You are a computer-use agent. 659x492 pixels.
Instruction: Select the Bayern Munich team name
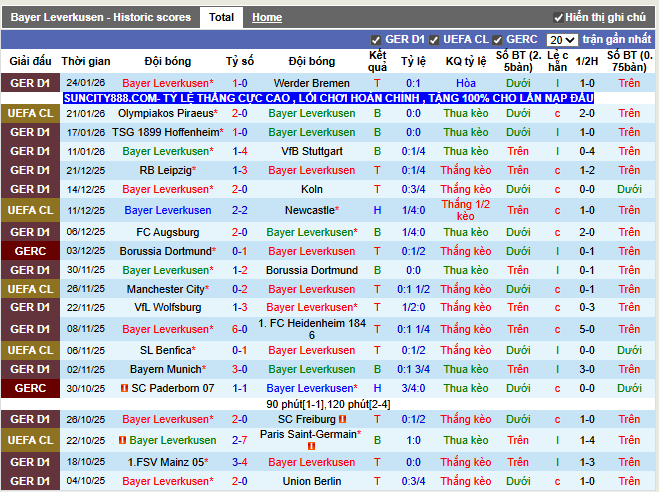point(166,369)
